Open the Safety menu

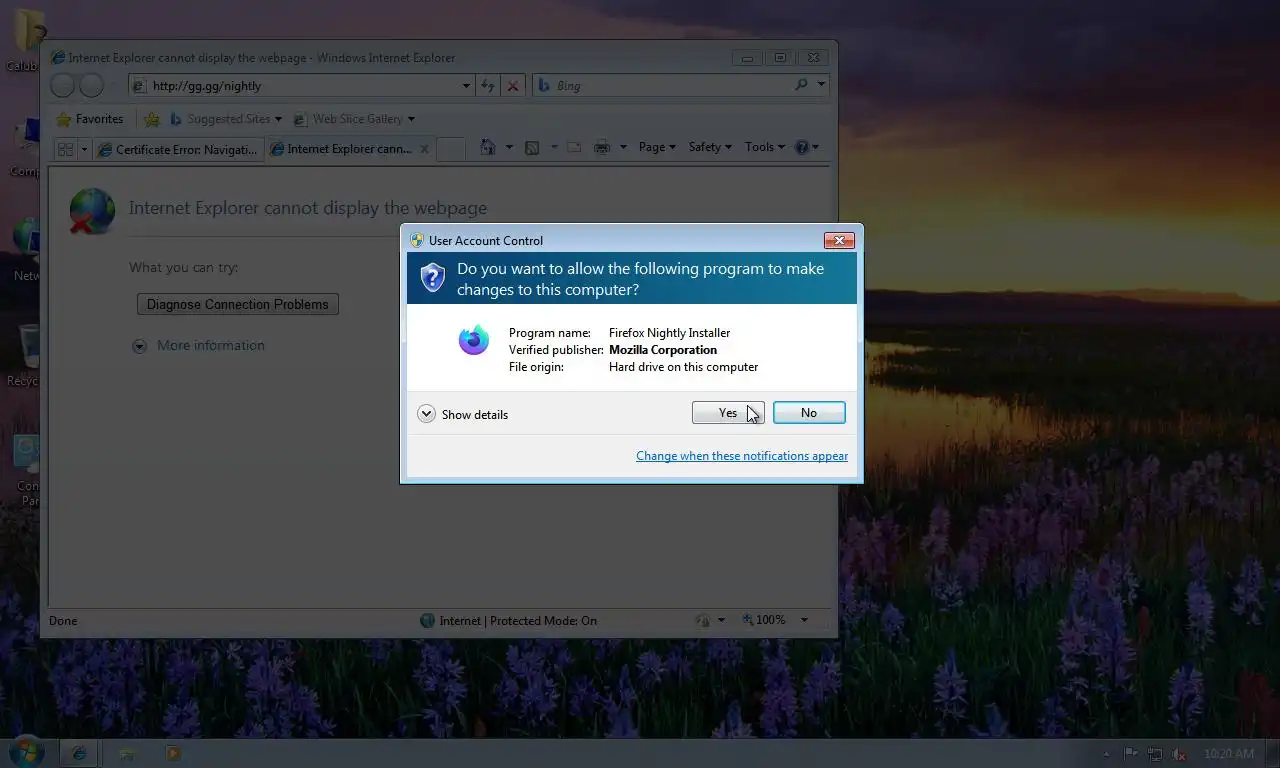click(x=710, y=147)
